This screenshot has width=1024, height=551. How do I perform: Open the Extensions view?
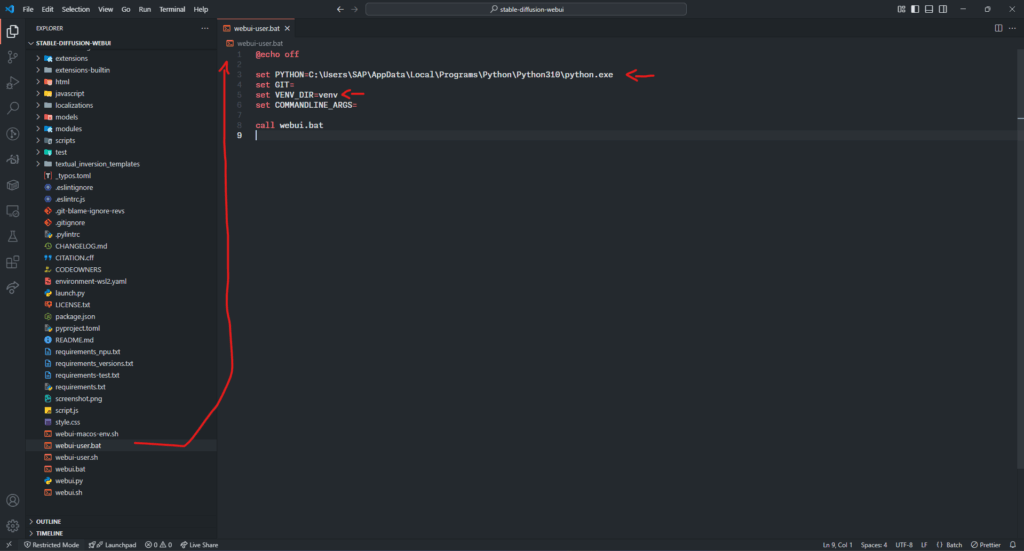12,262
